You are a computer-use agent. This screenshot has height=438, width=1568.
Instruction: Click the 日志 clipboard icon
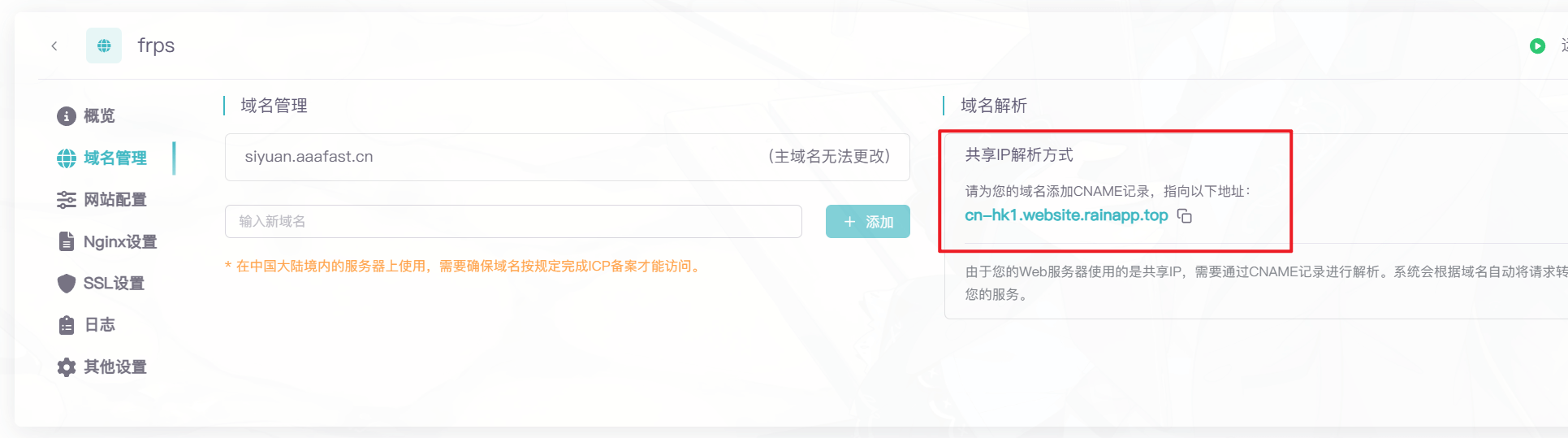(x=67, y=325)
